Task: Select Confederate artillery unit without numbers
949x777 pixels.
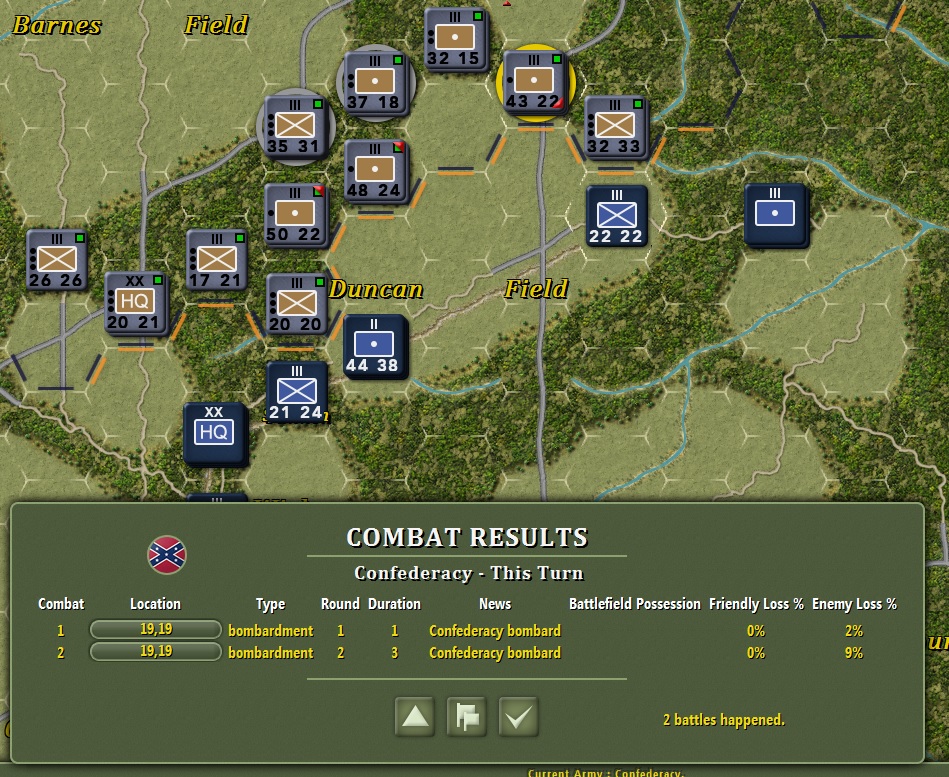Action: point(776,215)
